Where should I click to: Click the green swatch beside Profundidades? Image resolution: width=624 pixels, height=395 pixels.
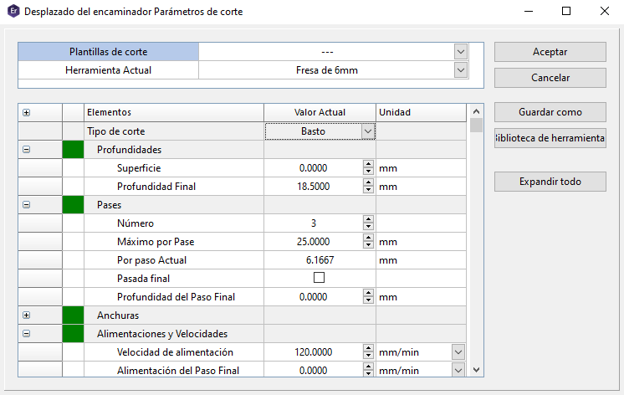73,150
